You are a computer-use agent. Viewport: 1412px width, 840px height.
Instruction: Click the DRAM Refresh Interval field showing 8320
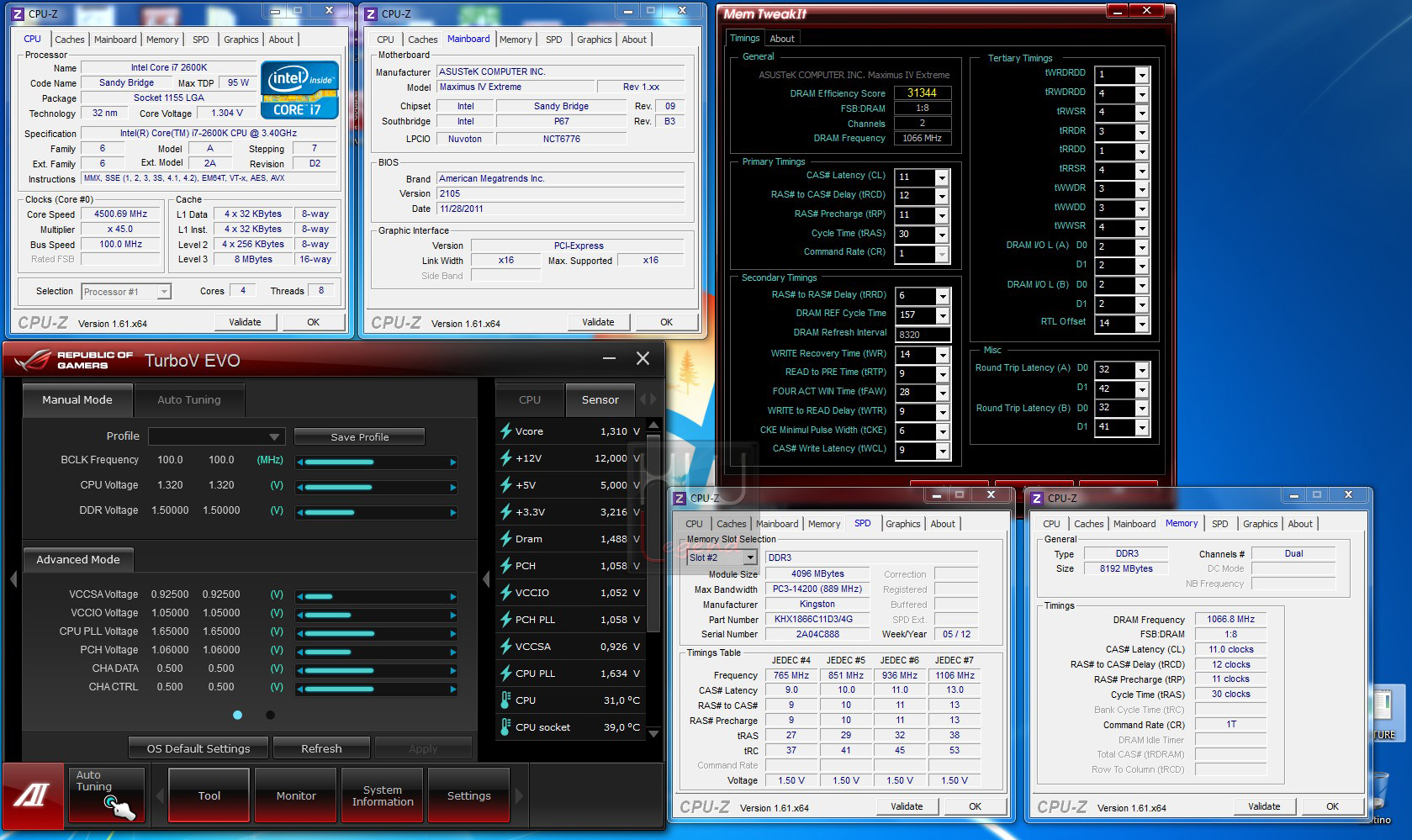[x=922, y=334]
